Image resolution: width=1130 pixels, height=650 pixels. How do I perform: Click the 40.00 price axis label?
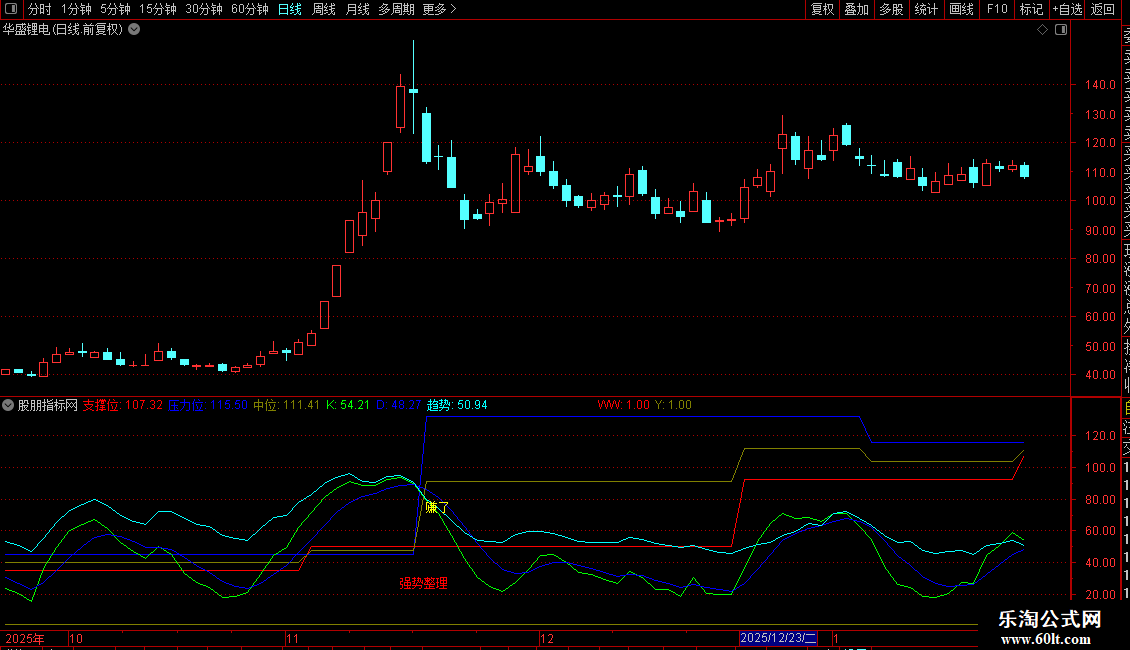tap(1100, 374)
